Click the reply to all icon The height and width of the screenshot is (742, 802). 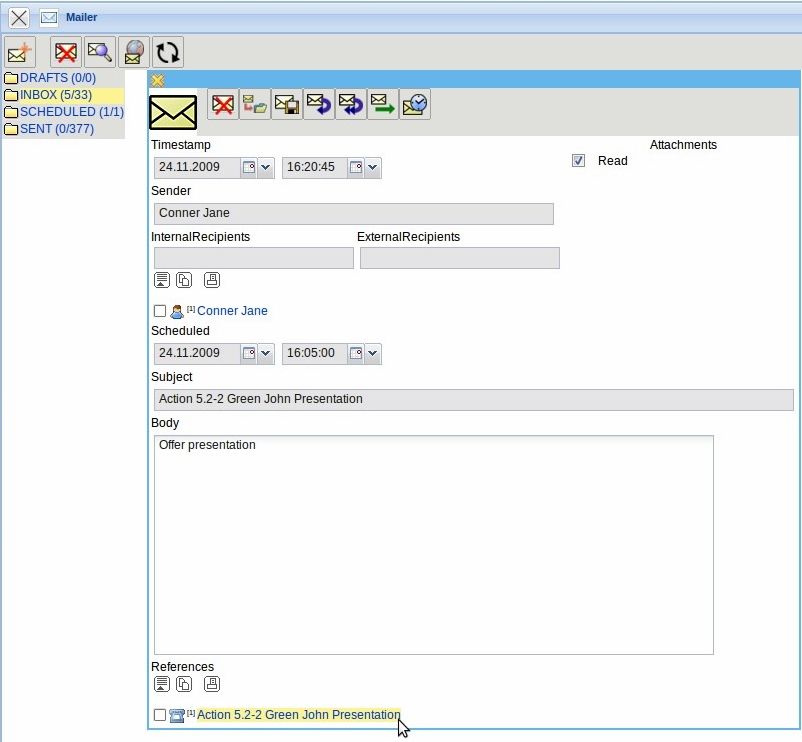click(x=351, y=104)
